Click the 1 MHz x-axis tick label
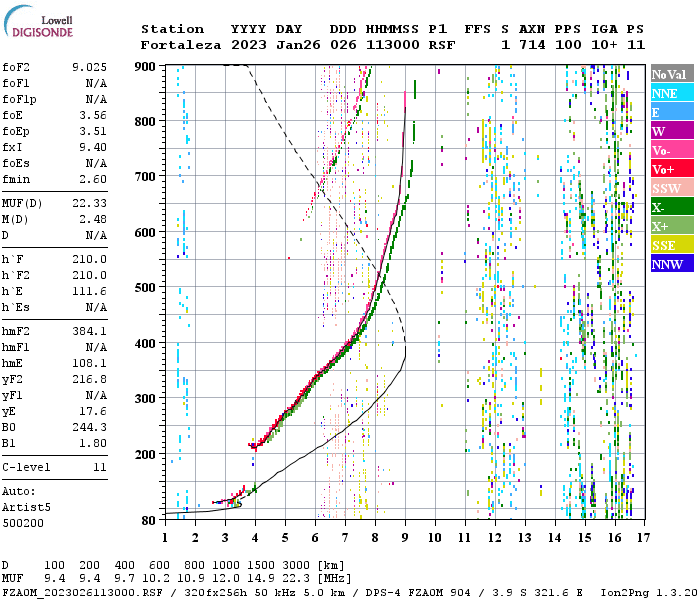Image resolution: width=700 pixels, height=600 pixels. [165, 538]
